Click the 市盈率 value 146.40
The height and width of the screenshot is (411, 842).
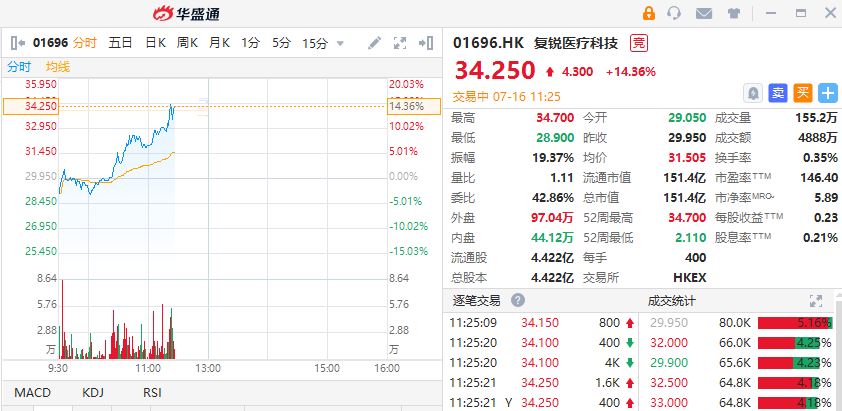(x=818, y=177)
